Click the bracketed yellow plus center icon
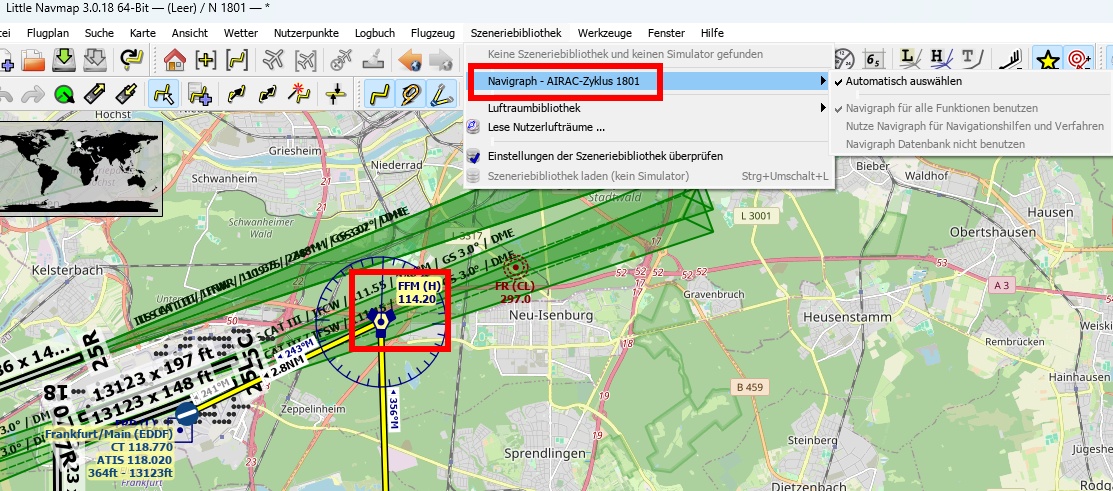 point(206,60)
